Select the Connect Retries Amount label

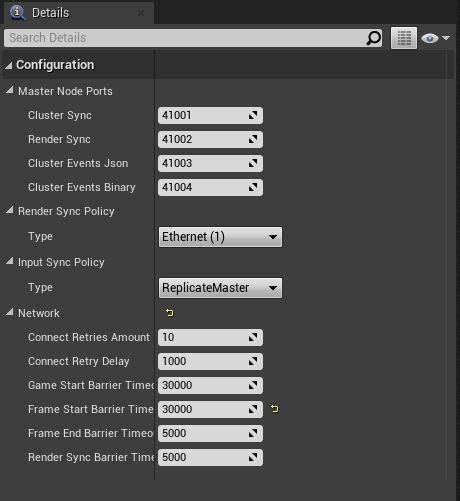[x=89, y=337]
